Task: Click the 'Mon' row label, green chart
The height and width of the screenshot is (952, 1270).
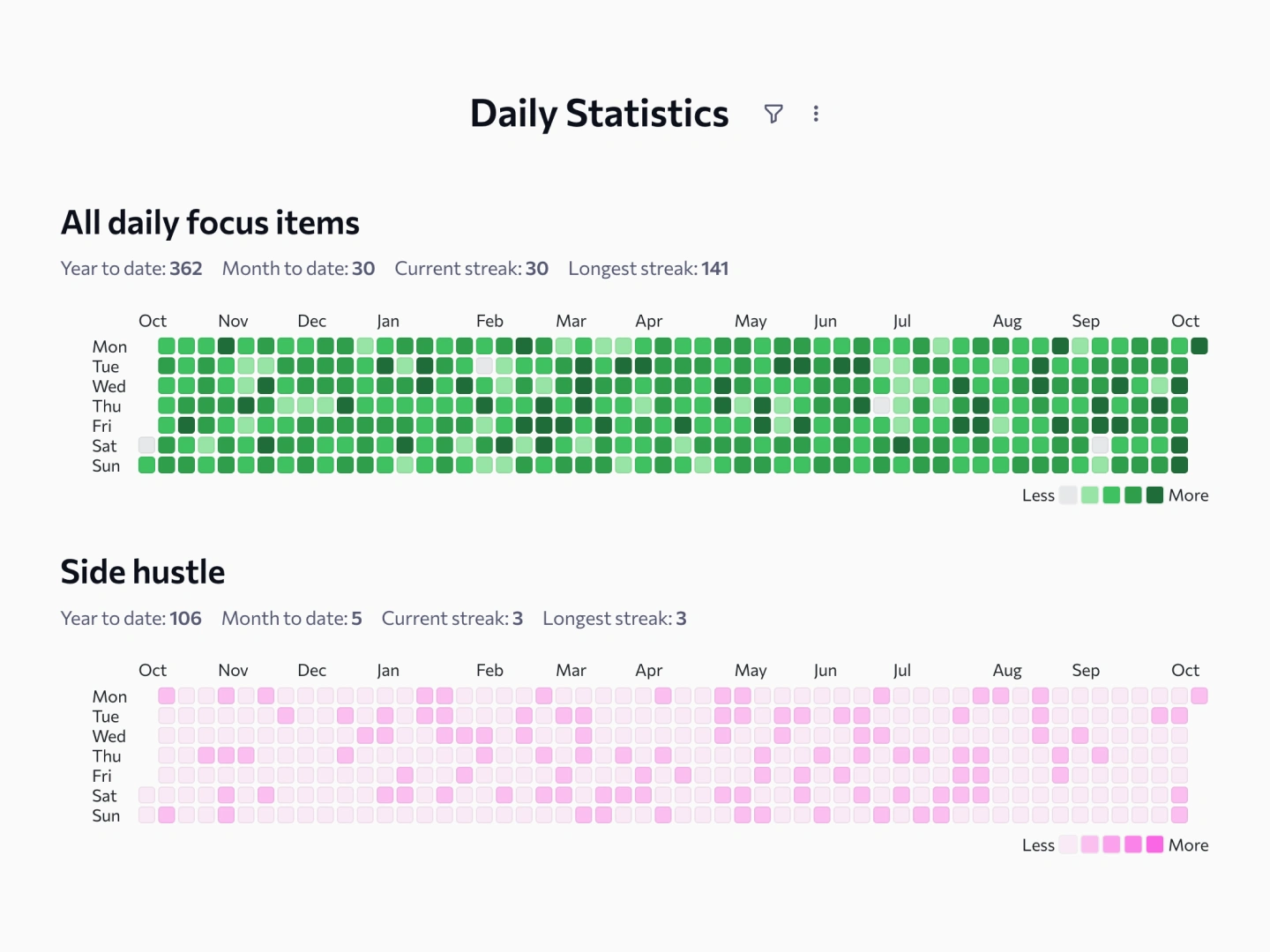Action: [109, 346]
